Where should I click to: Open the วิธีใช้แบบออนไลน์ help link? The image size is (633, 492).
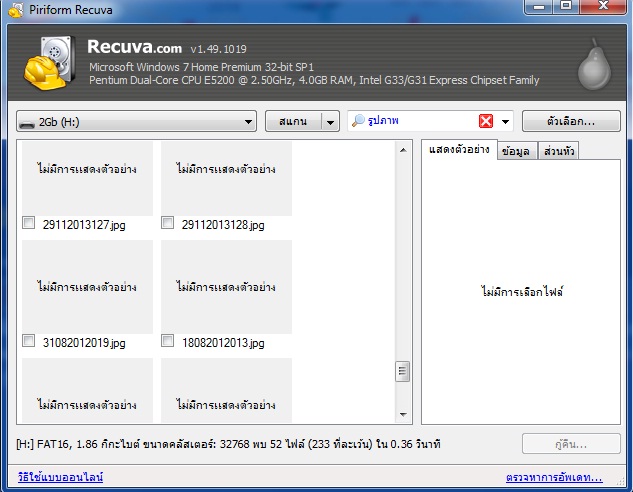61,477
